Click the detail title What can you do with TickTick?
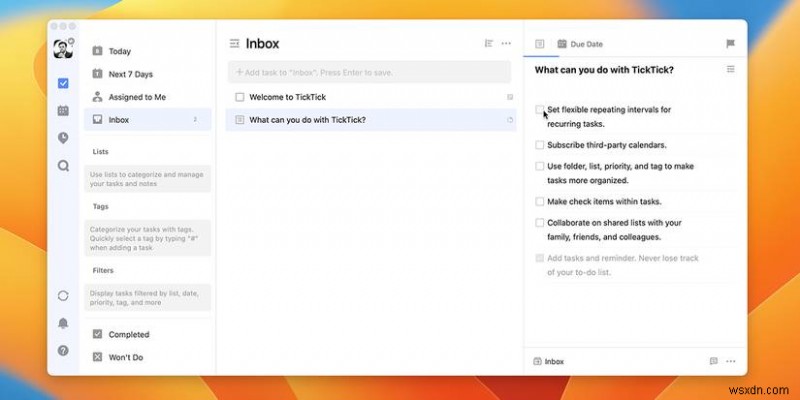Viewport: 800px width, 400px height. coord(604,70)
